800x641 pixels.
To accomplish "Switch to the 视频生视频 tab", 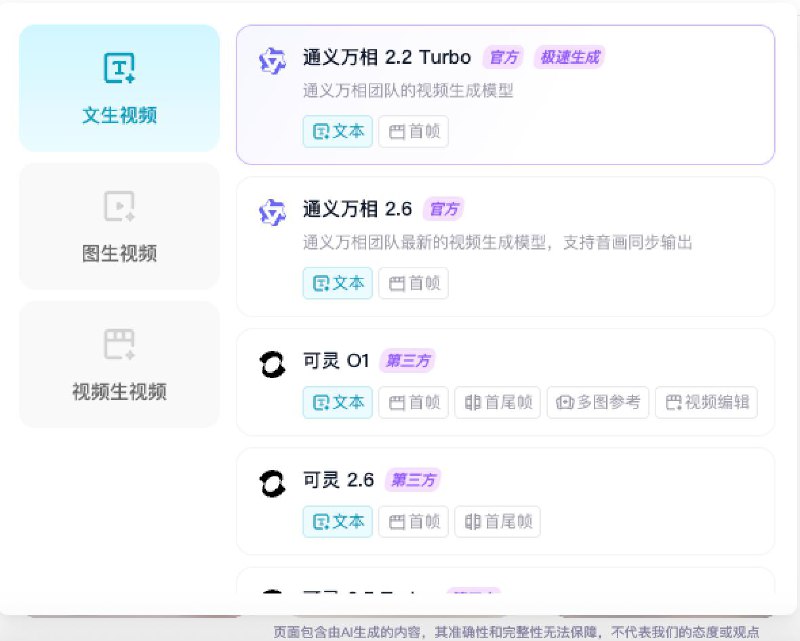I will [x=118, y=363].
